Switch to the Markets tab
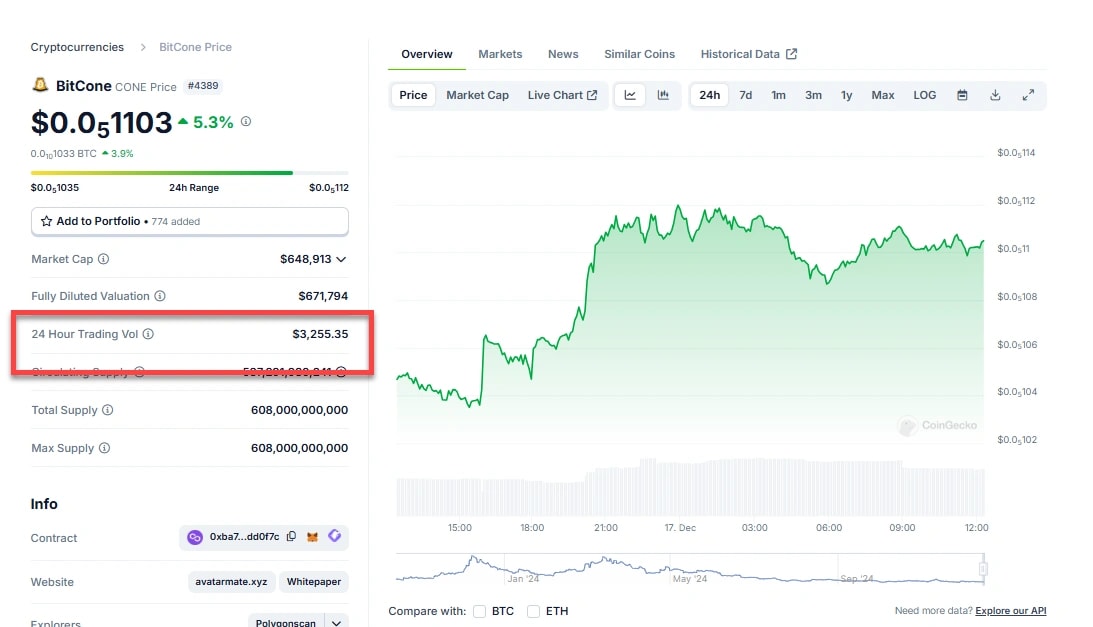This screenshot has width=1093, height=627. 500,54
